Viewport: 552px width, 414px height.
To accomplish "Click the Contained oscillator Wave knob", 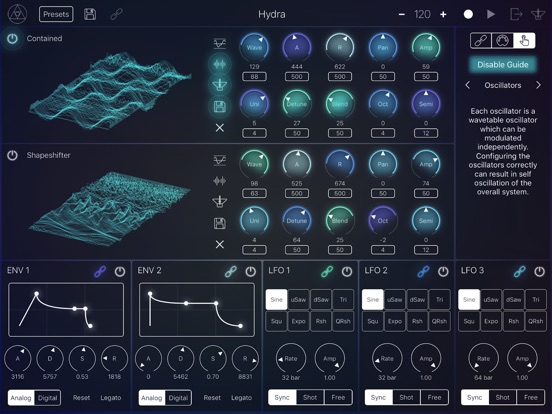I will 254,48.
